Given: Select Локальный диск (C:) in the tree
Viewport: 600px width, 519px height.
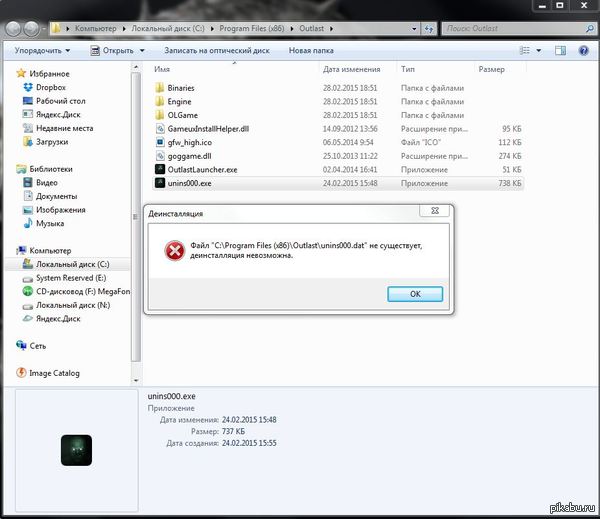Looking at the screenshot, I should [66, 264].
